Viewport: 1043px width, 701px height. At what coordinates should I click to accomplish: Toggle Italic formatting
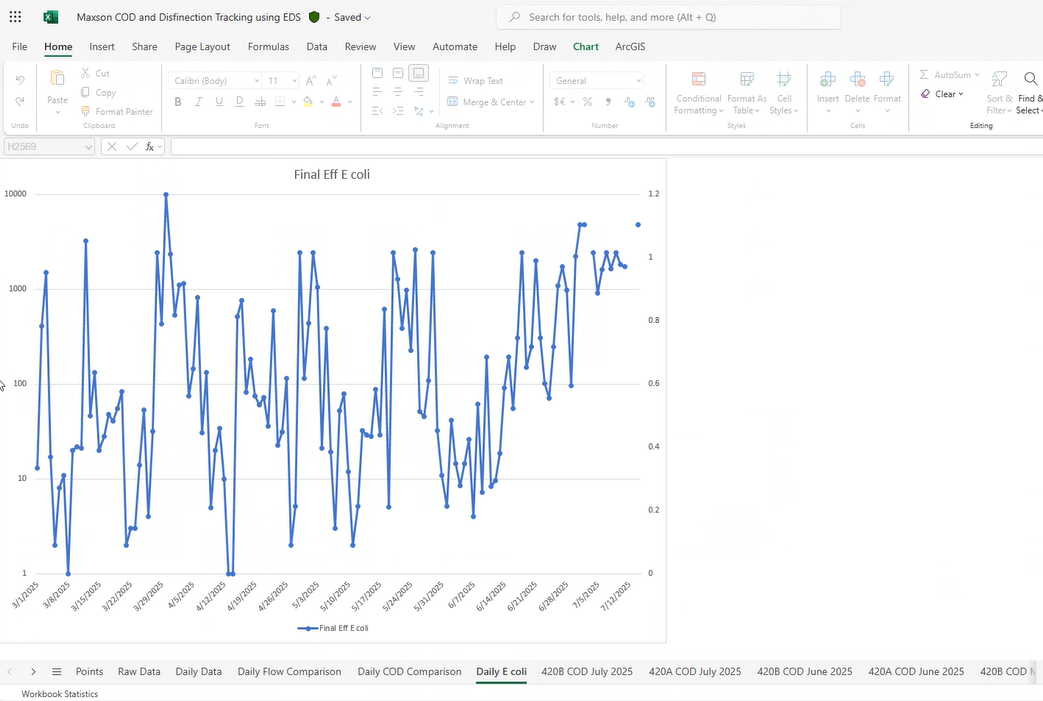tap(198, 102)
